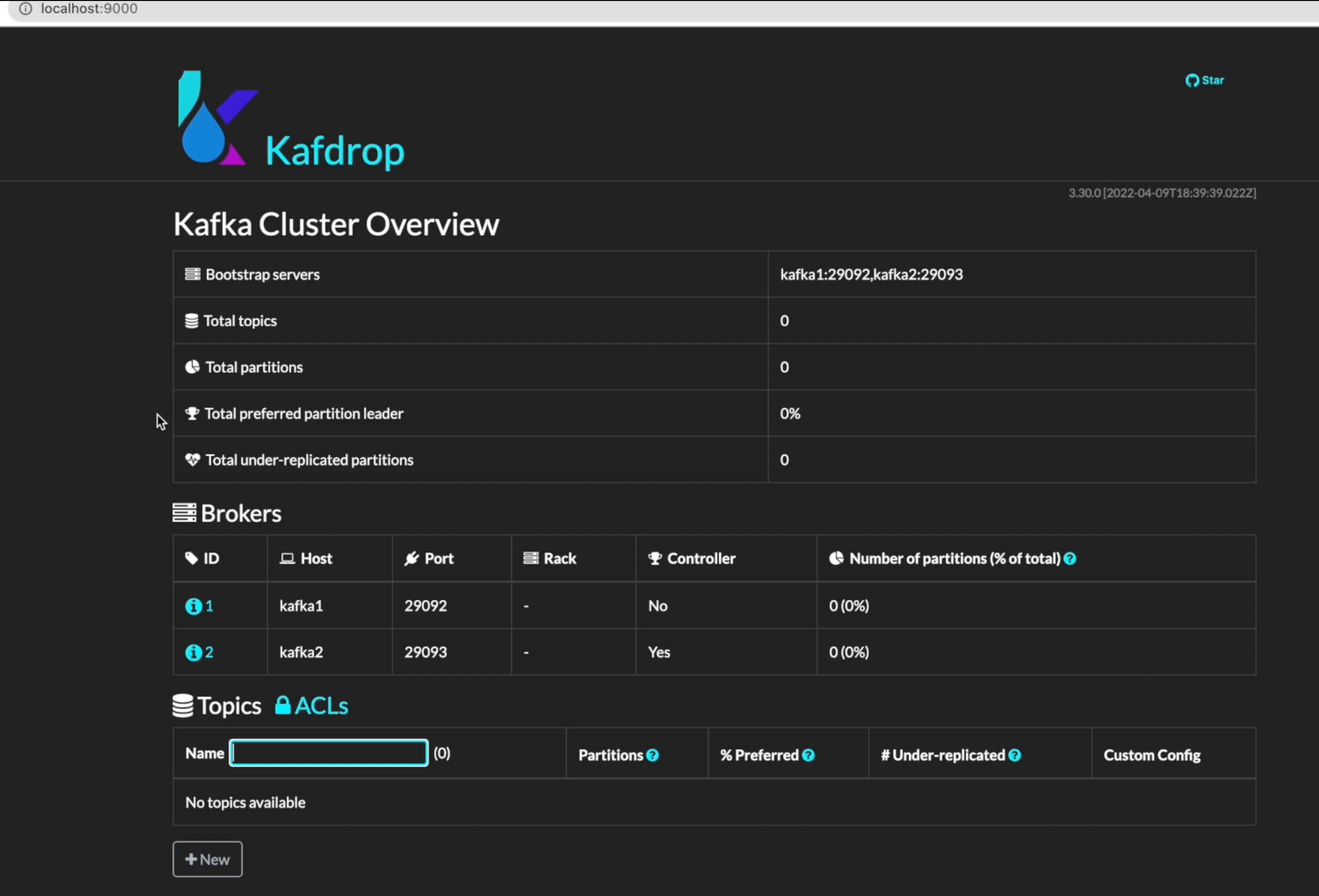This screenshot has width=1319, height=896.
Task: Click info icon for broker 2
Action: click(x=193, y=652)
